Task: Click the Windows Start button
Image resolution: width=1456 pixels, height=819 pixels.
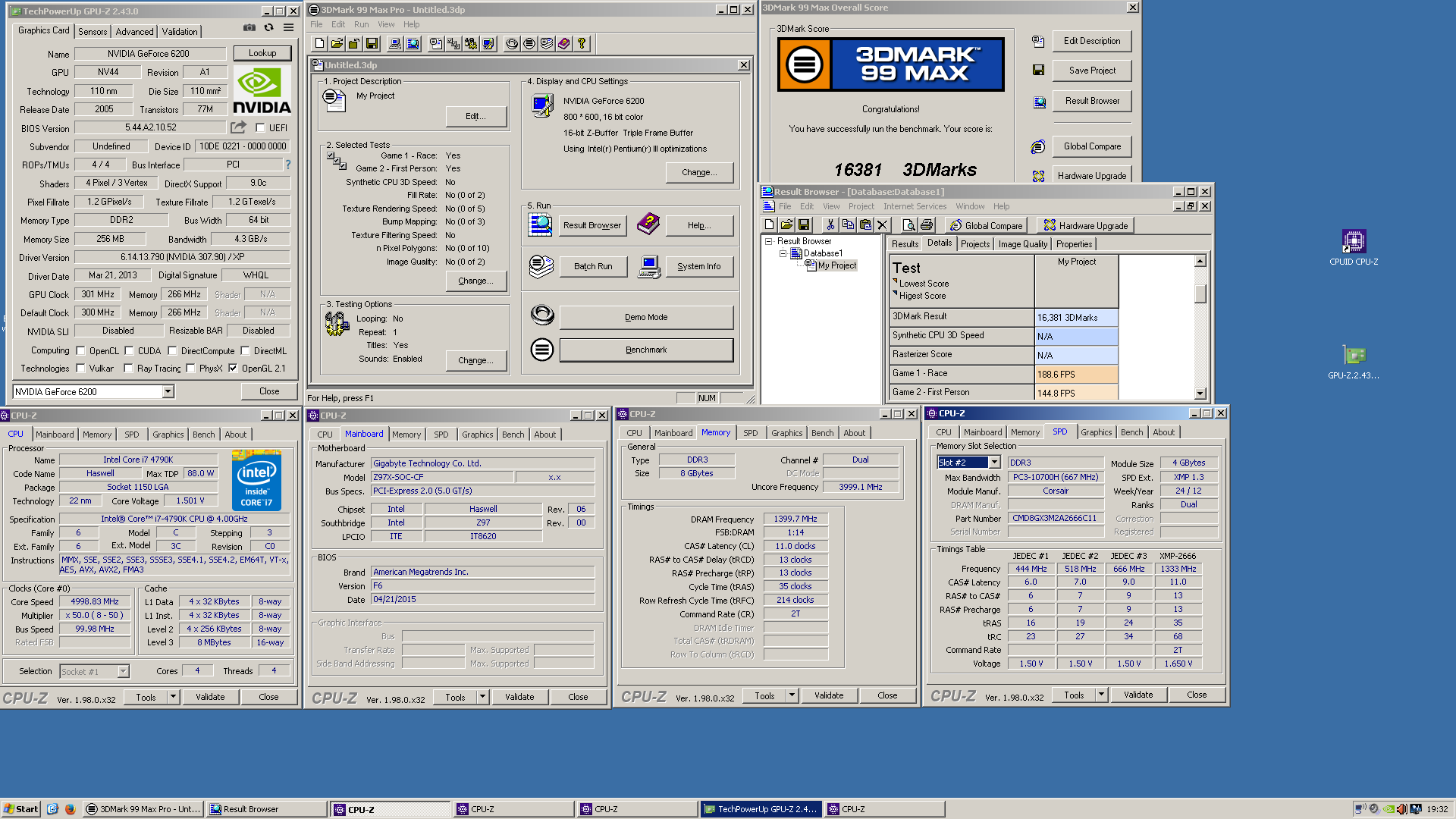Action: (21, 809)
